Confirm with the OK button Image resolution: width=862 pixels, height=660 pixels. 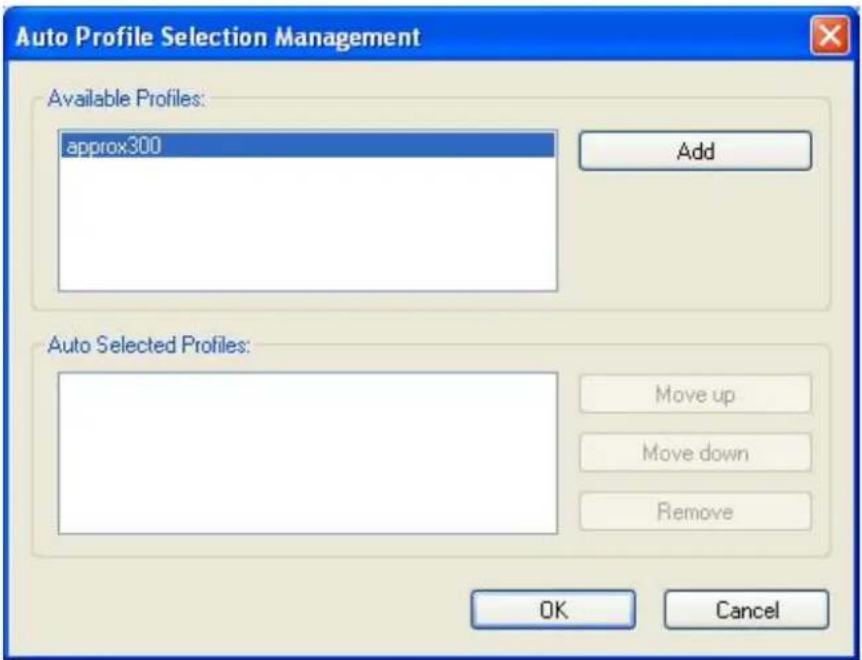tap(553, 609)
